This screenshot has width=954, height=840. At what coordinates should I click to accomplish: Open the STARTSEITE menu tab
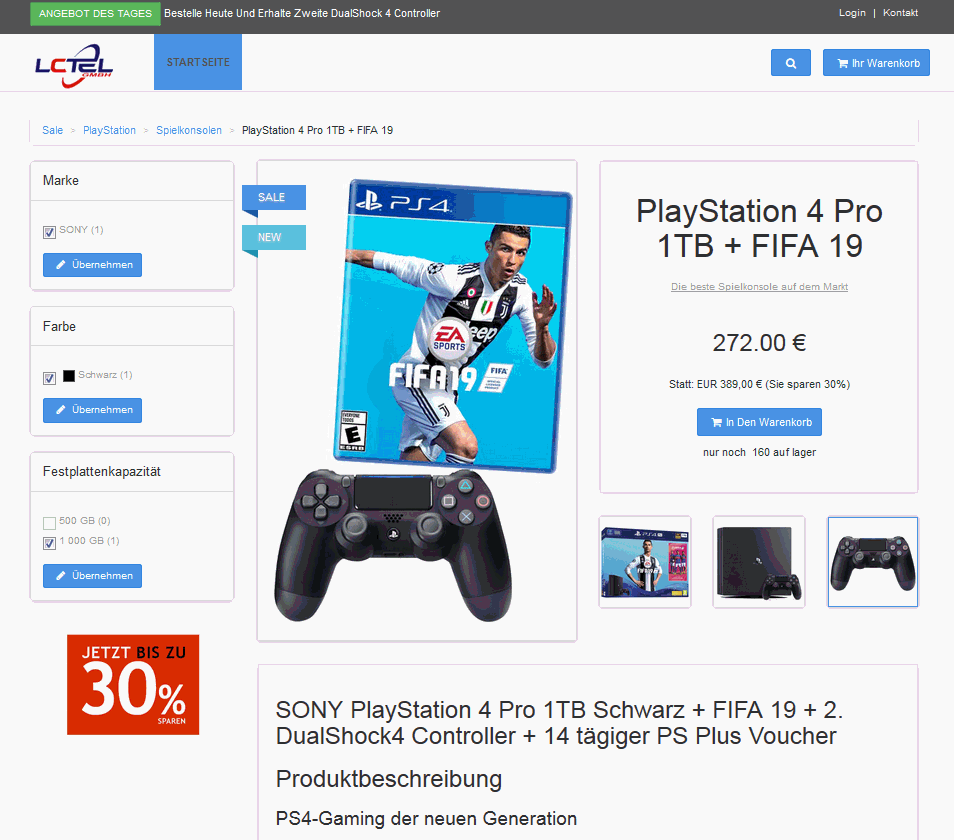point(198,62)
